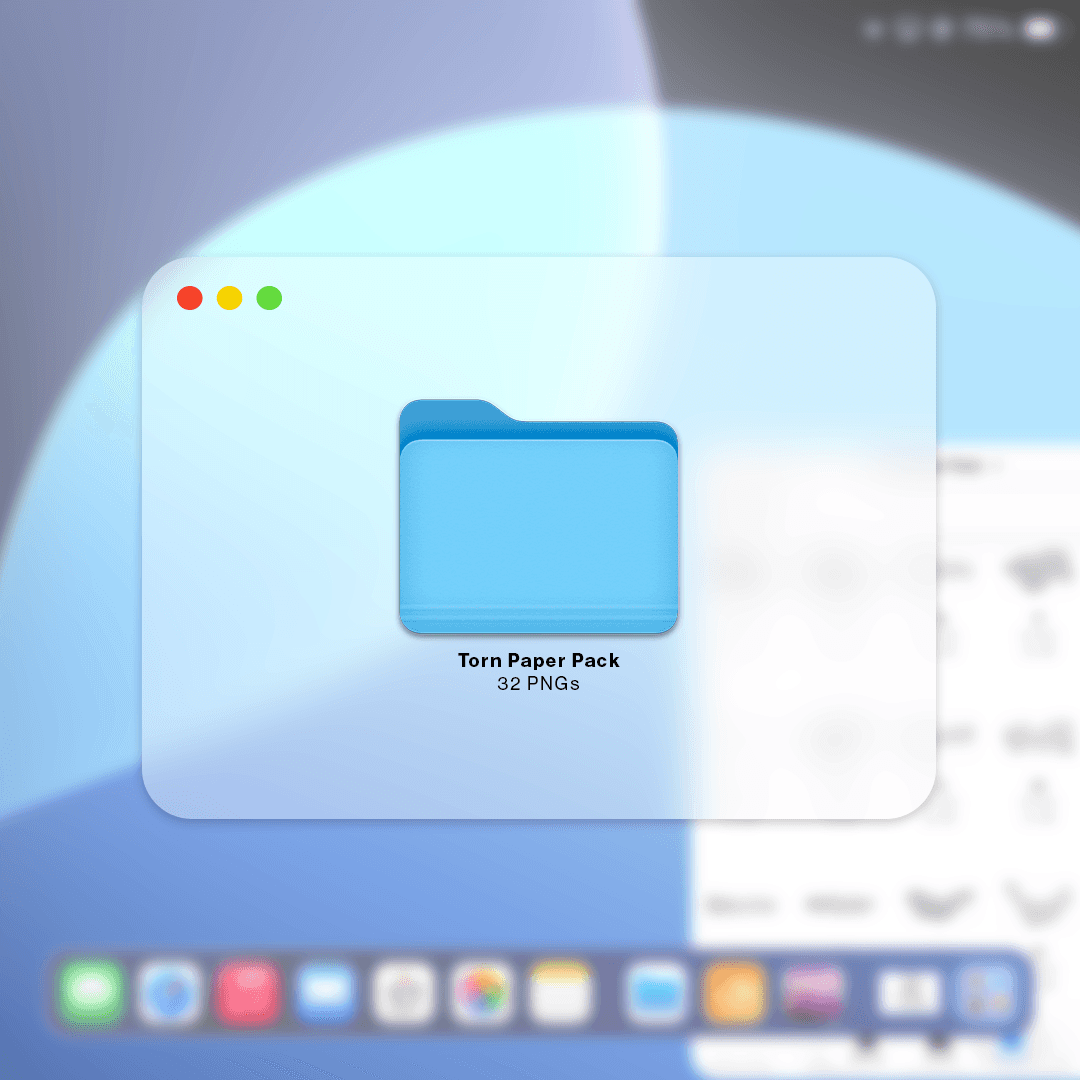The image size is (1080, 1080).
Task: Launch the Safari compass icon in the dock
Action: point(169,992)
